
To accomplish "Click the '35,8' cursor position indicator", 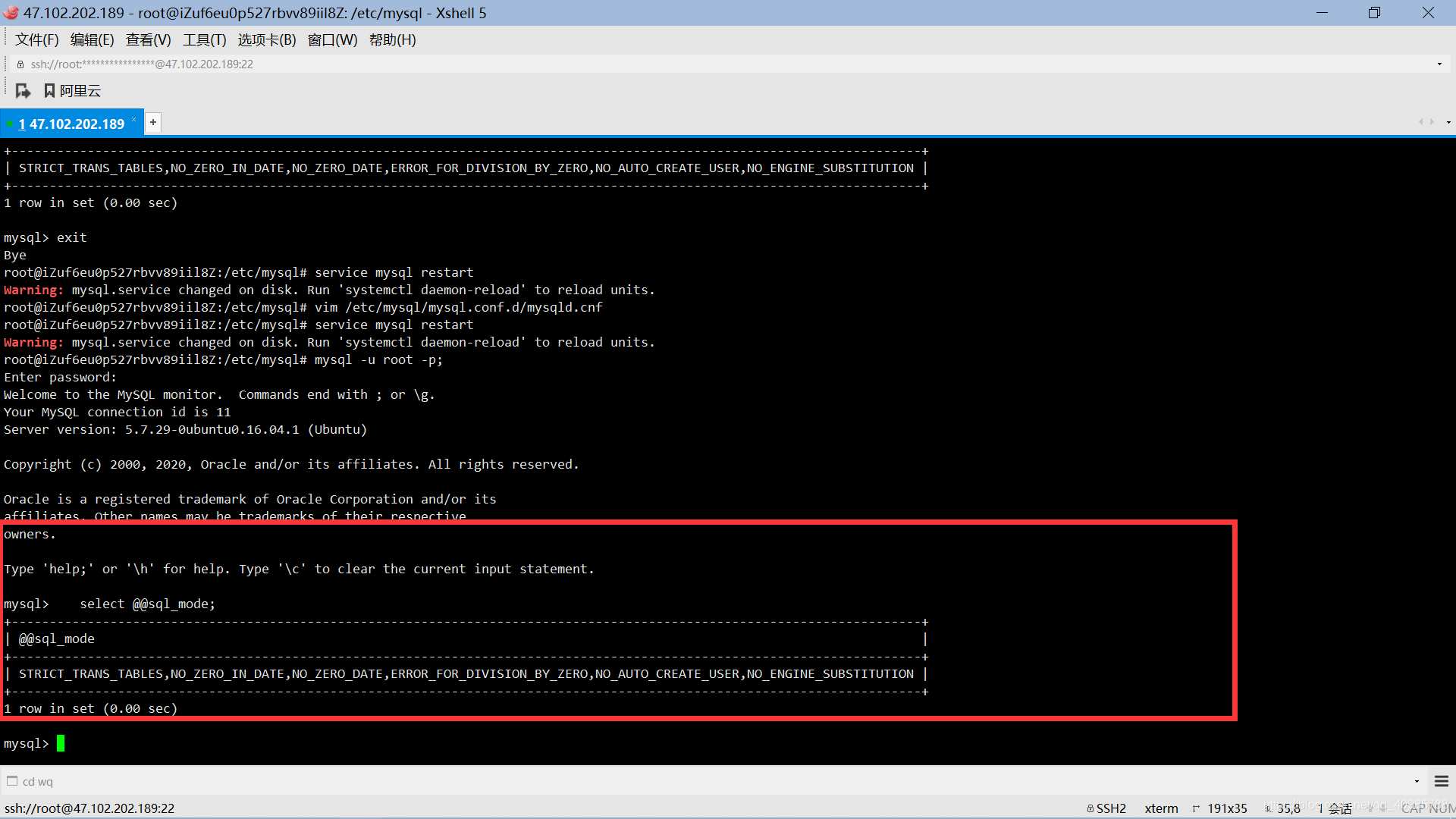I will click(1288, 808).
